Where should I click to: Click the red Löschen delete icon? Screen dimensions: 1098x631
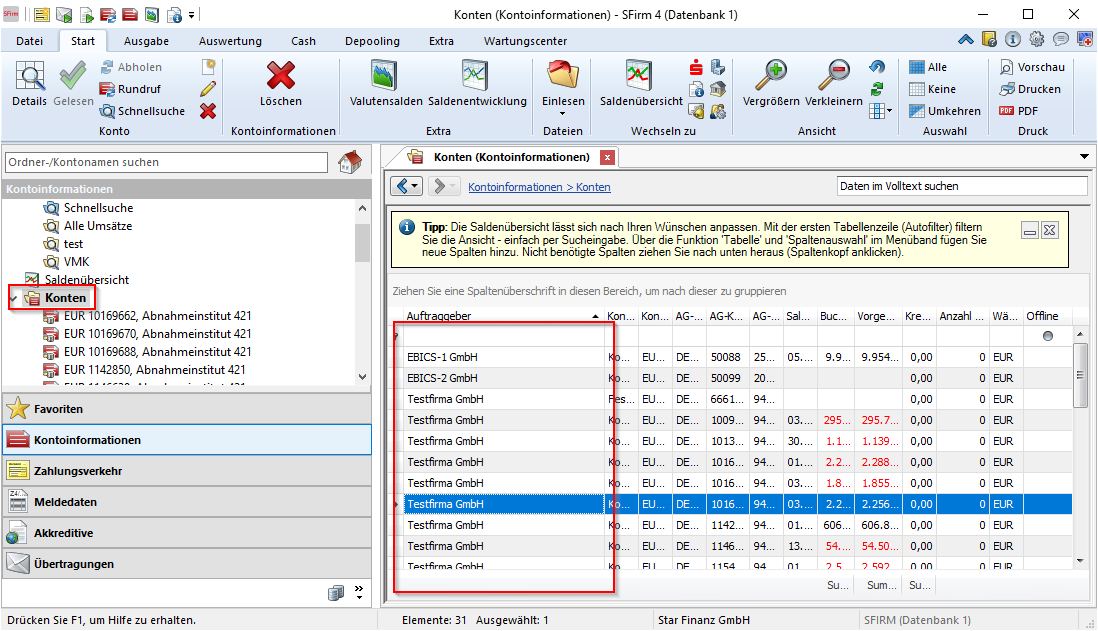281,77
